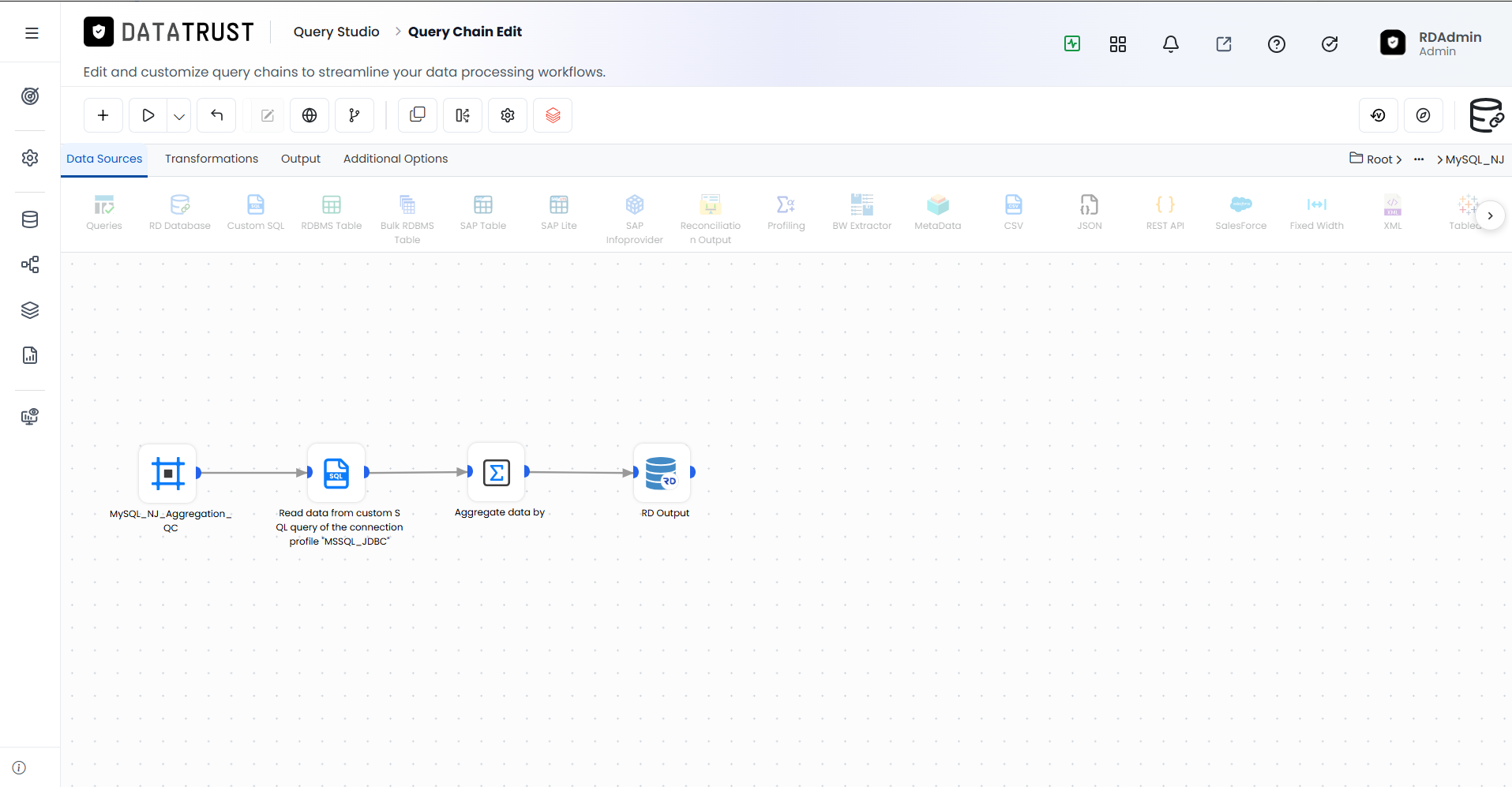The width and height of the screenshot is (1512, 787).
Task: Select the Bulk RDBMS Table data source
Action: point(407,219)
